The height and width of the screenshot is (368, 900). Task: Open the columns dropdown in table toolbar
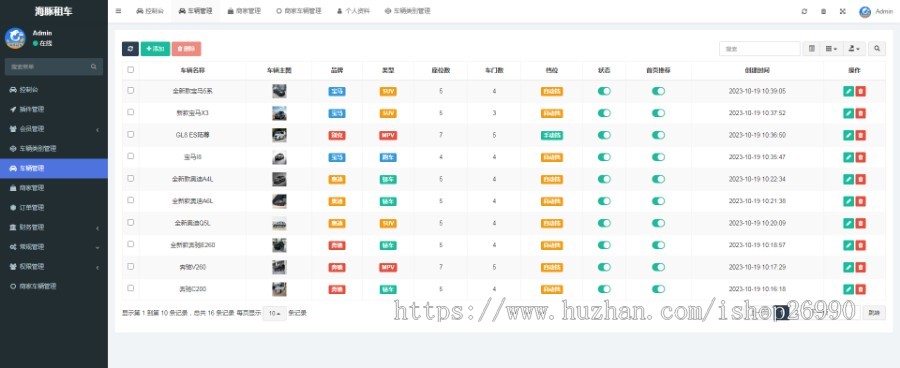coord(831,49)
